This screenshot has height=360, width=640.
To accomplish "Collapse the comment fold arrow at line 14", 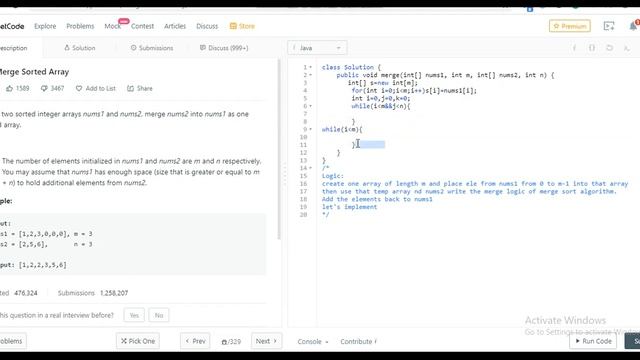I will click(x=311, y=168).
